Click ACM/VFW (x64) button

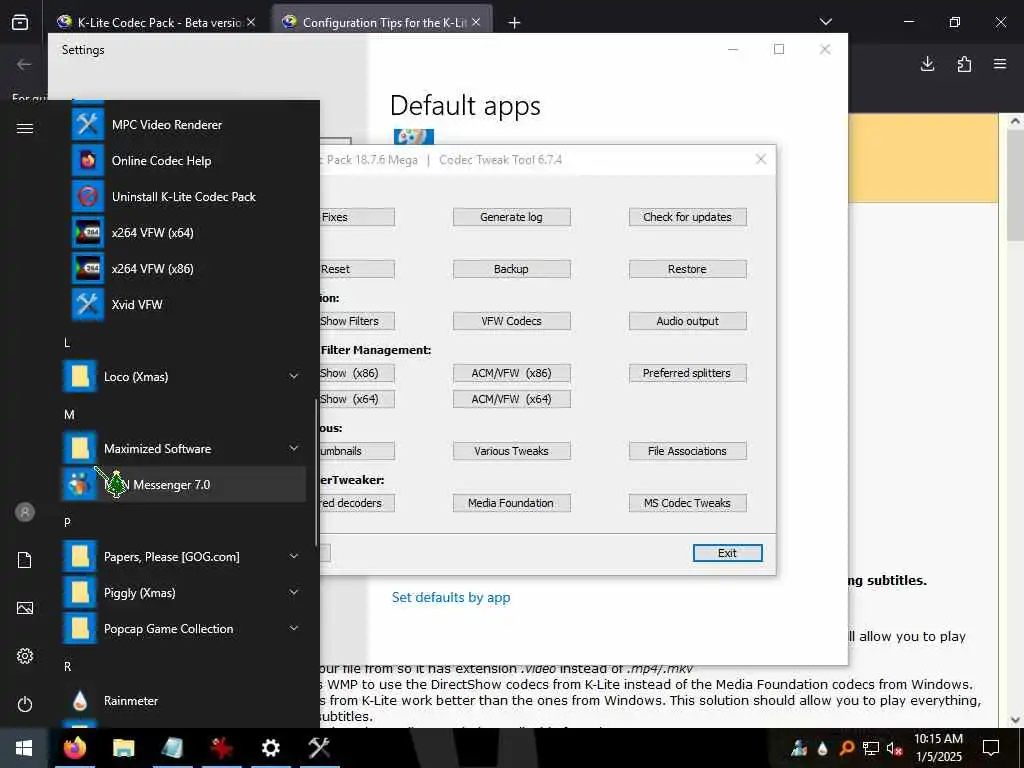[x=511, y=399]
